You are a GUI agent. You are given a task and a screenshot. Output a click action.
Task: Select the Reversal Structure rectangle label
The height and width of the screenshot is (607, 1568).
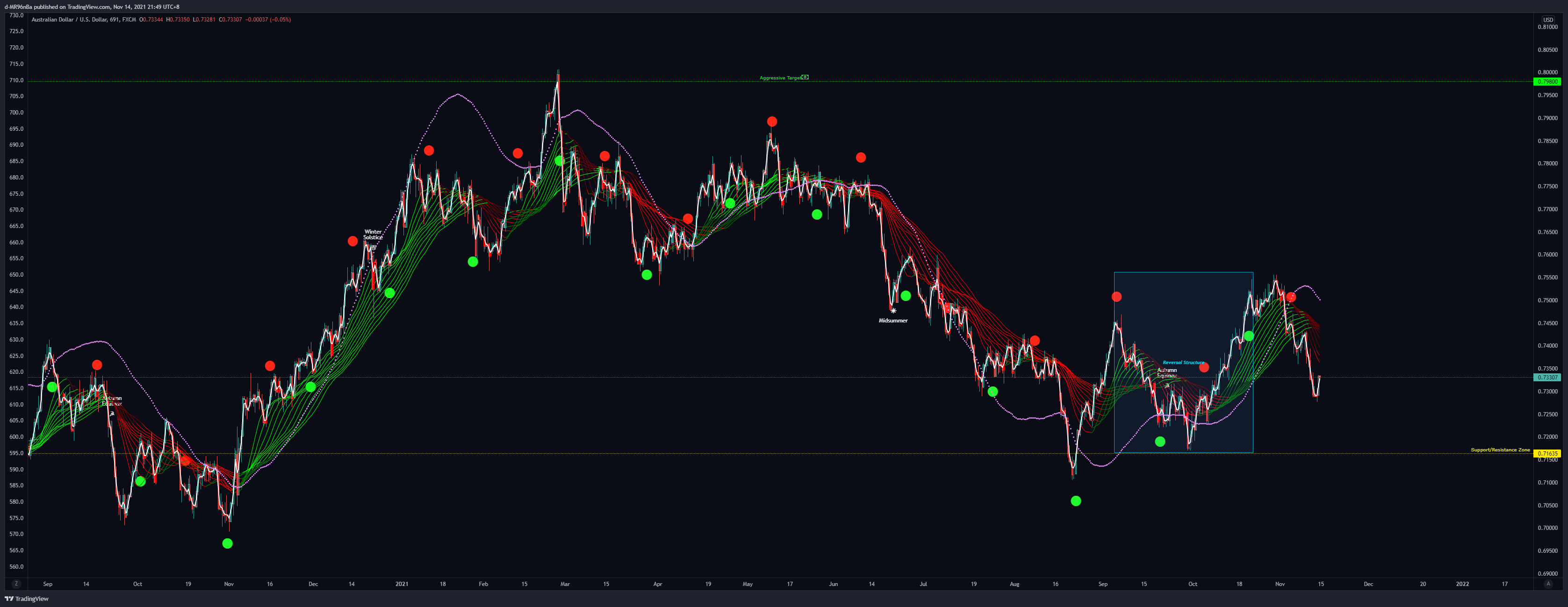pos(1183,363)
